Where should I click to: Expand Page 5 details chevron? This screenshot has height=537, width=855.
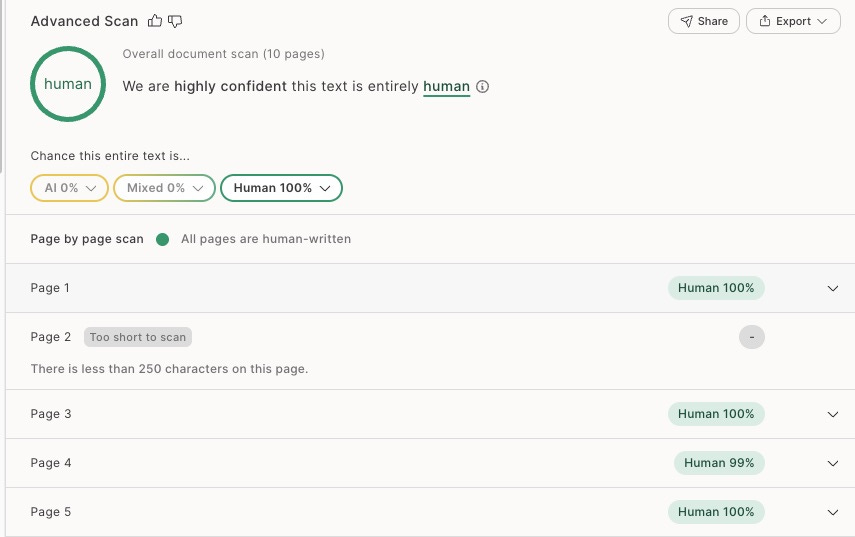point(833,512)
